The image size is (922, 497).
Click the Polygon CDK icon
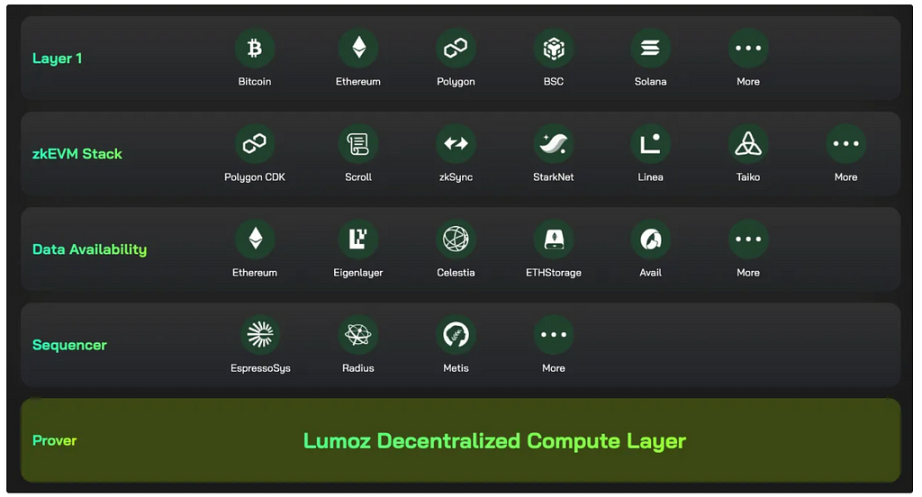255,144
